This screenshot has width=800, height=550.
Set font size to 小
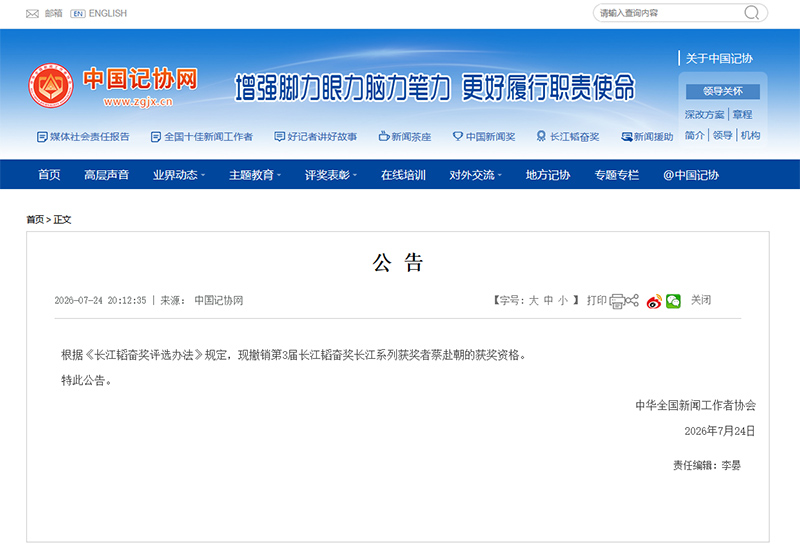563,300
